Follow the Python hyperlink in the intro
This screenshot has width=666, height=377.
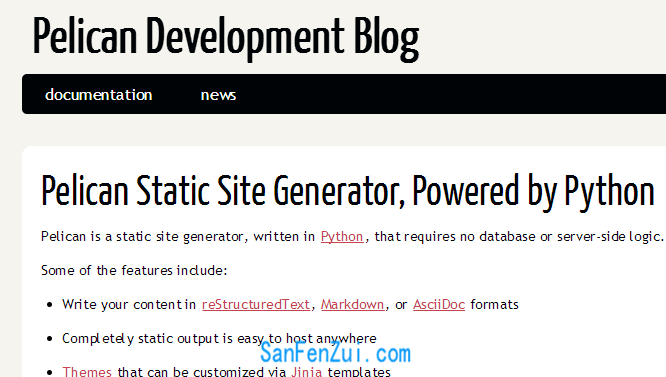click(342, 236)
